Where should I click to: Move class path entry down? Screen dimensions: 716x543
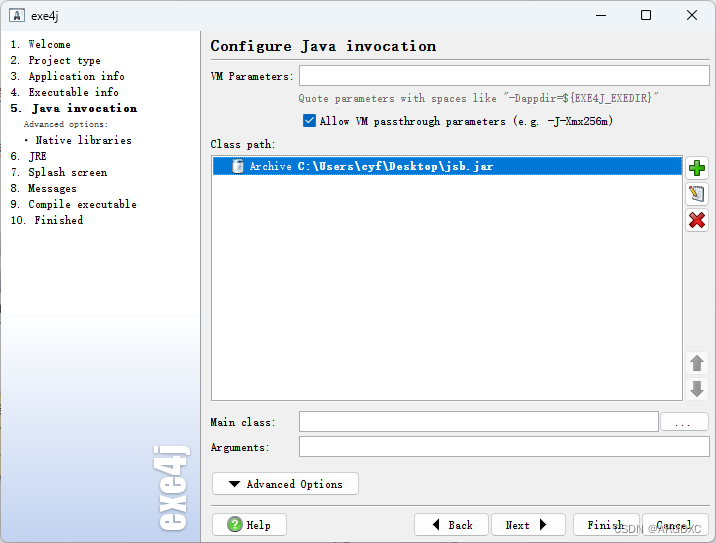tap(697, 389)
